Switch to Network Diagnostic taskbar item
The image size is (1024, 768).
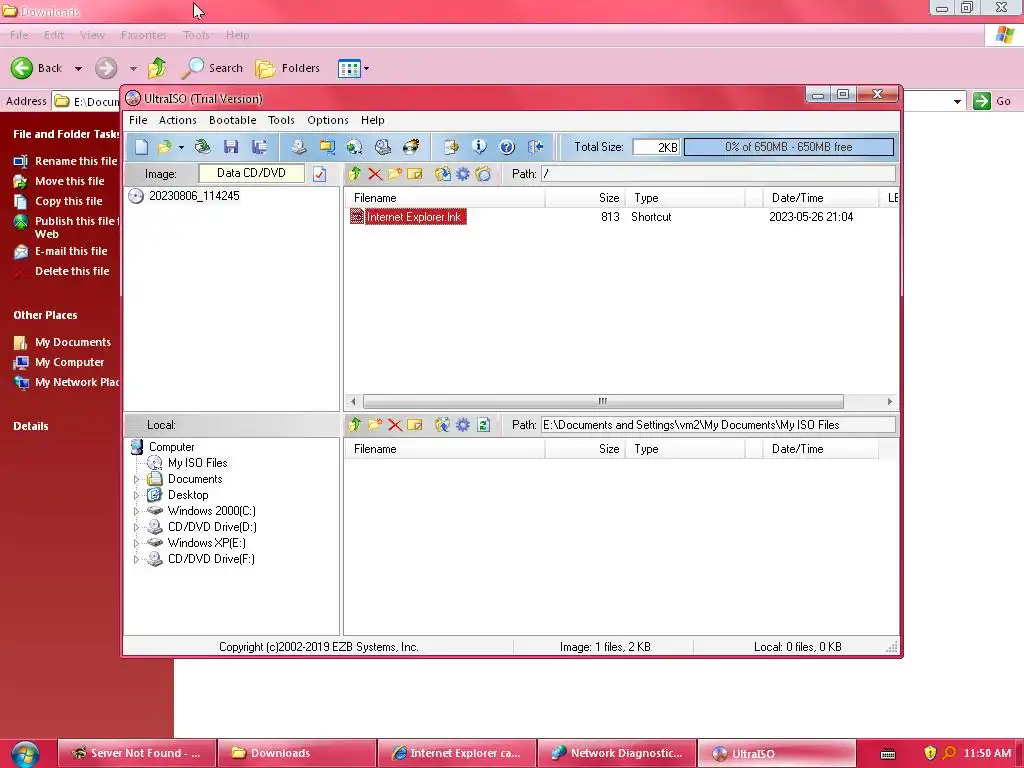pyautogui.click(x=617, y=753)
